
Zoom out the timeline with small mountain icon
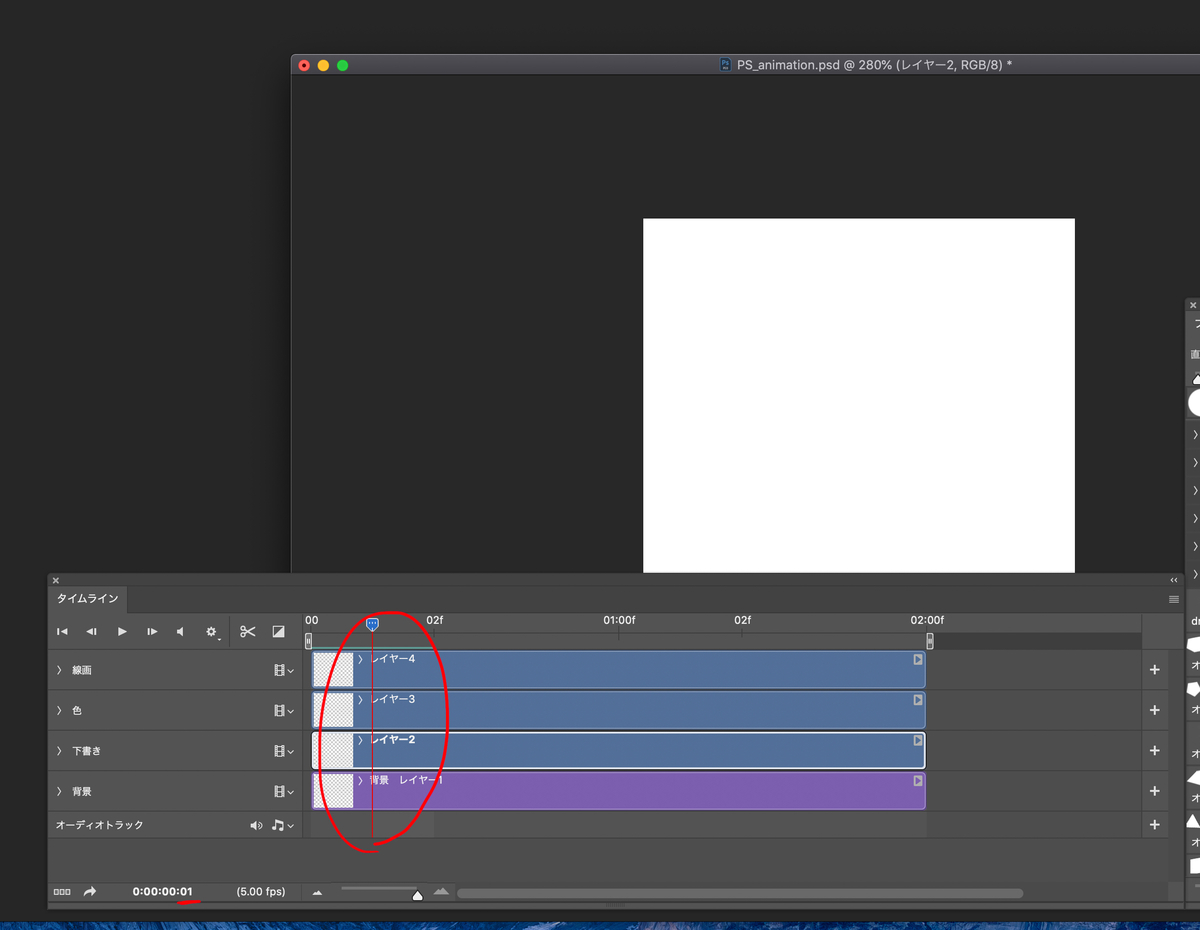pyautogui.click(x=318, y=892)
